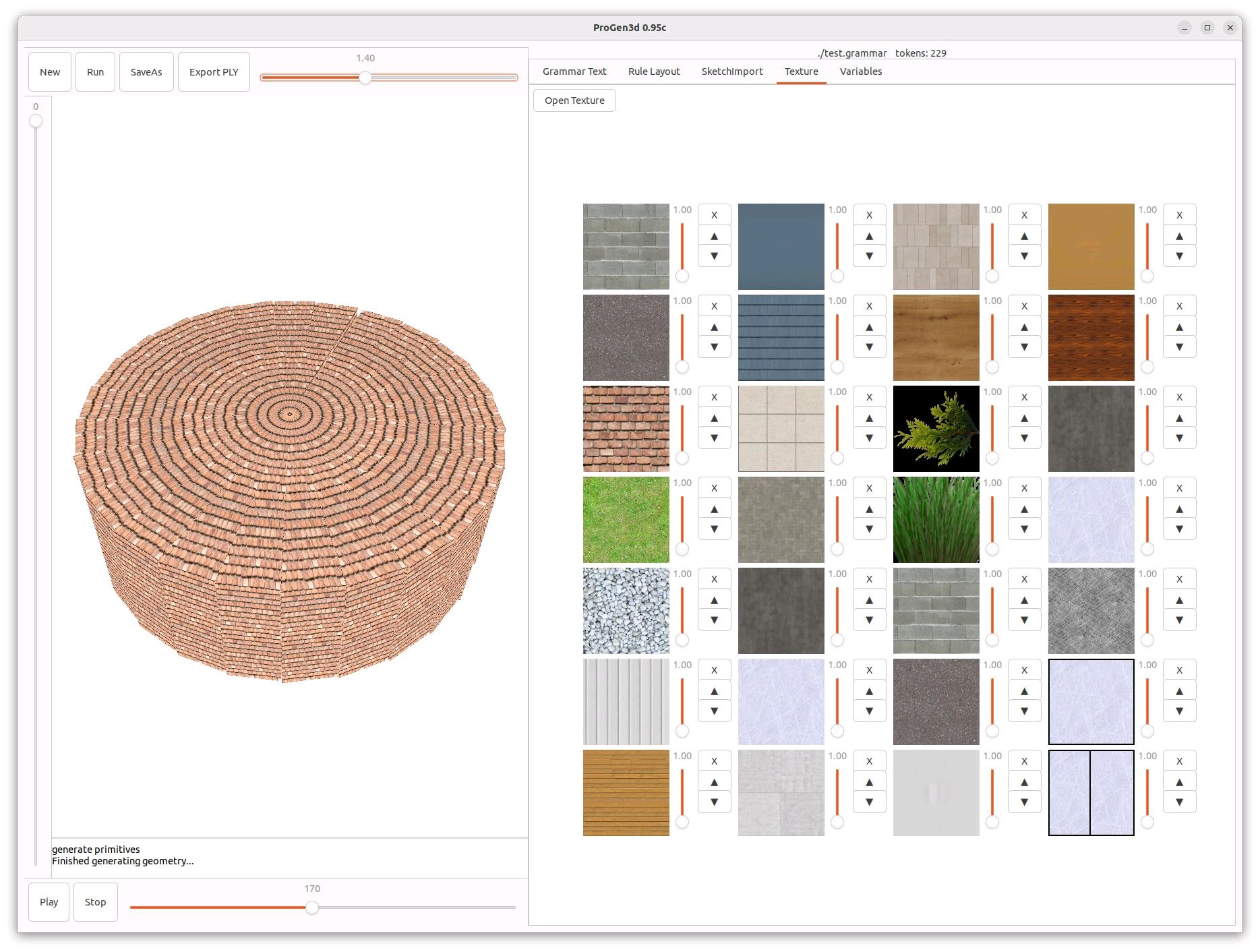Remove the white pebbles texture with X
The height and width of the screenshot is (952, 1260).
tap(714, 579)
